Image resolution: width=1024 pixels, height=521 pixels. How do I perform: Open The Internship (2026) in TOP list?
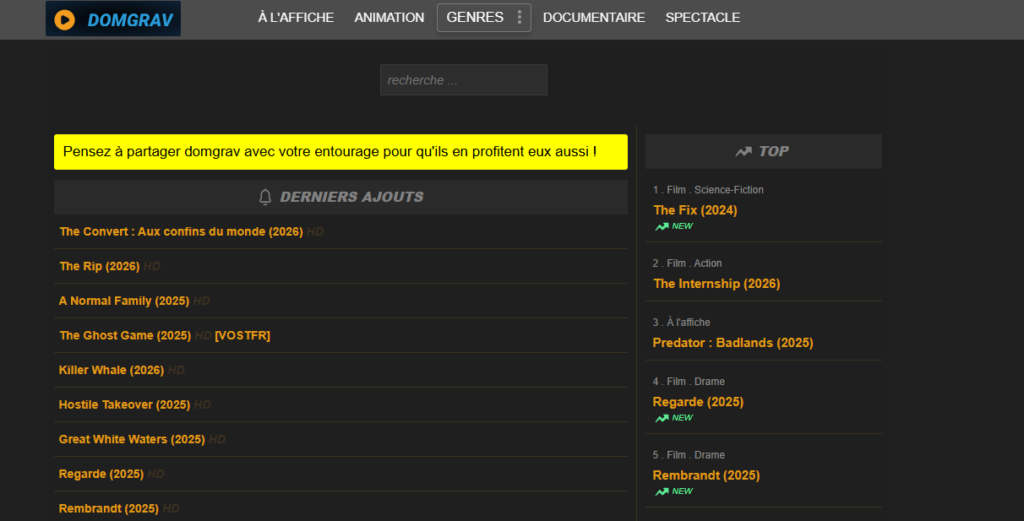pyautogui.click(x=716, y=284)
